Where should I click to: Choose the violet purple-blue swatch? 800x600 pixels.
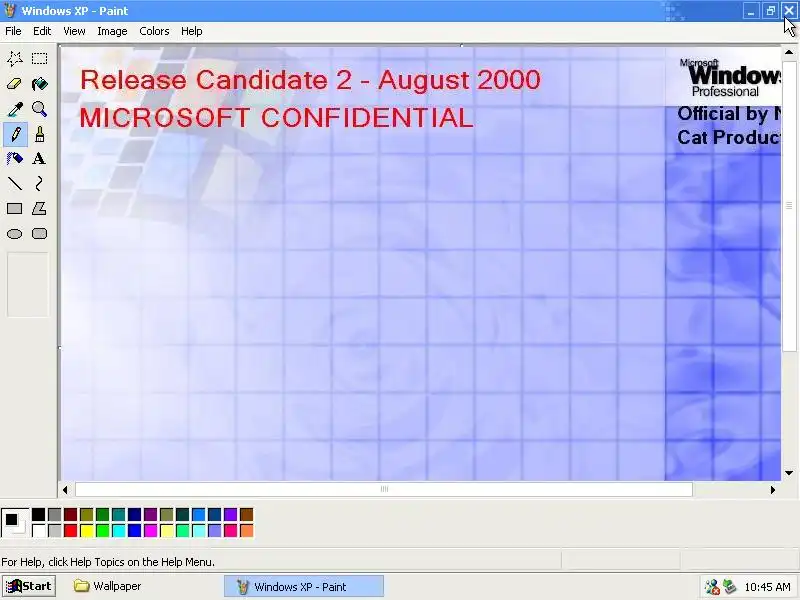pyautogui.click(x=231, y=514)
